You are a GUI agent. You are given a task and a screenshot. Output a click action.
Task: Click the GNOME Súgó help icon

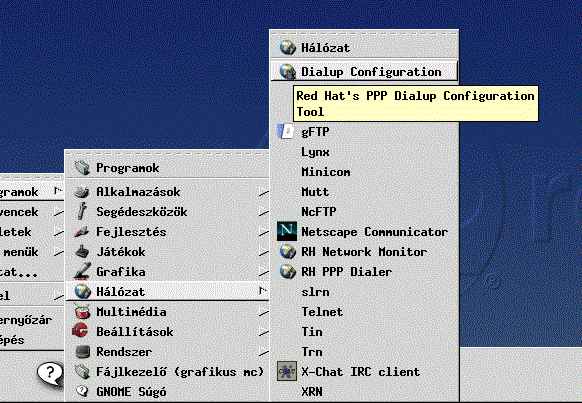(82, 391)
